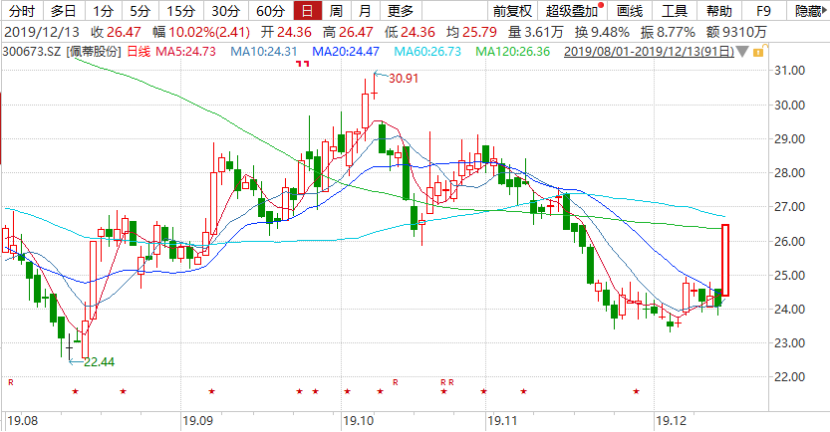Select the MA5:24.73 indicator label
This screenshot has height=432, width=830.
click(185, 52)
